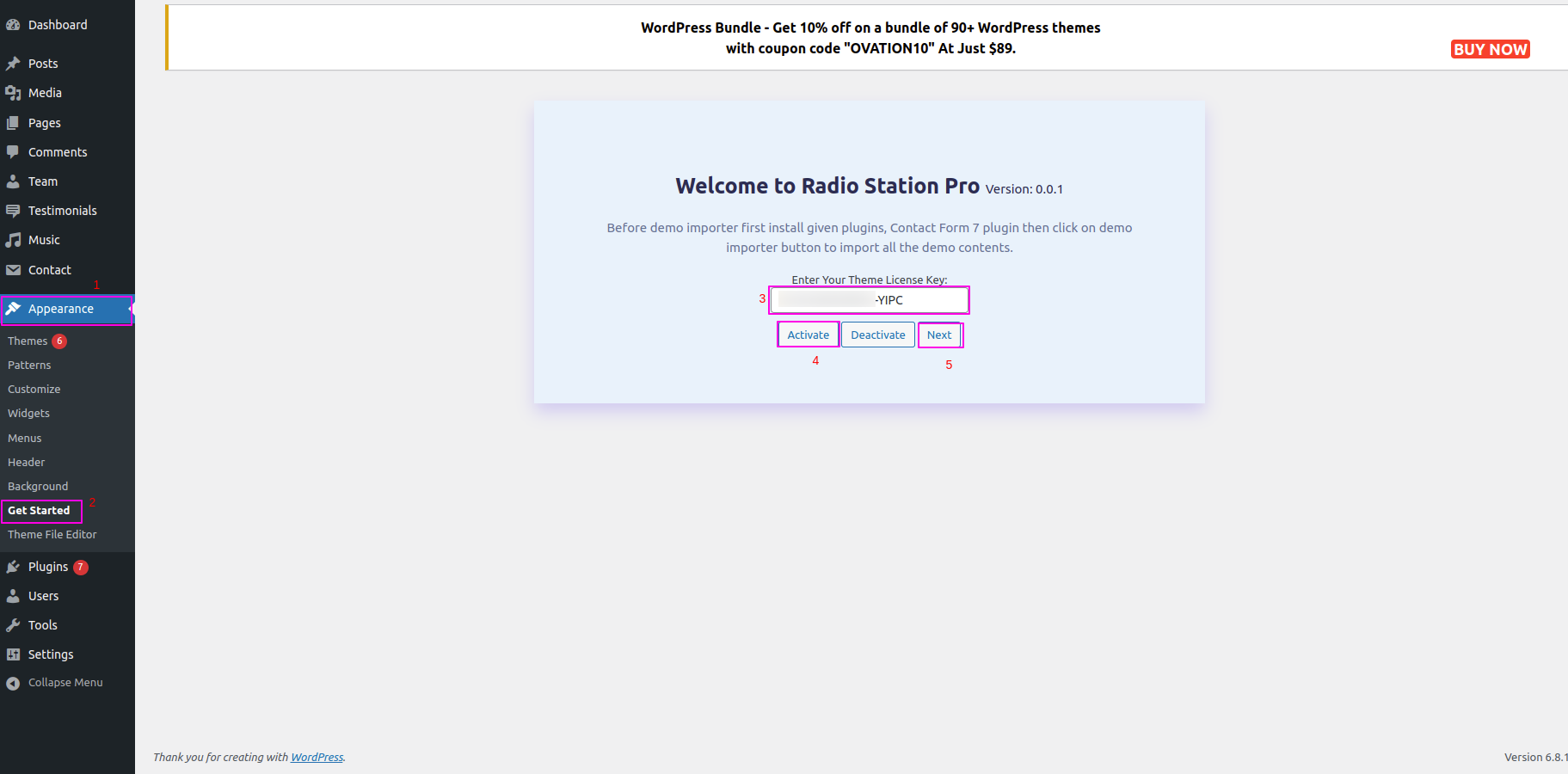This screenshot has width=1568, height=774.
Task: Click the Music note icon
Action: click(x=13, y=240)
